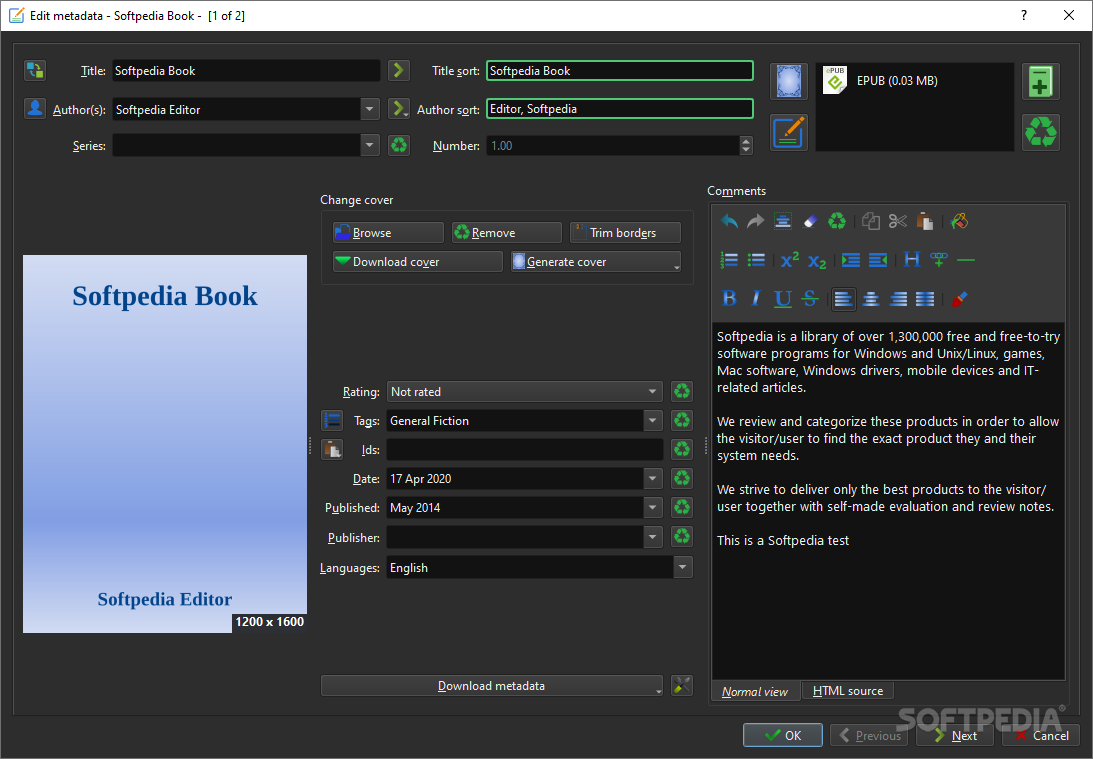Image resolution: width=1093 pixels, height=759 pixels.
Task: Open the tag editor icon next to Tags
Action: pos(332,420)
